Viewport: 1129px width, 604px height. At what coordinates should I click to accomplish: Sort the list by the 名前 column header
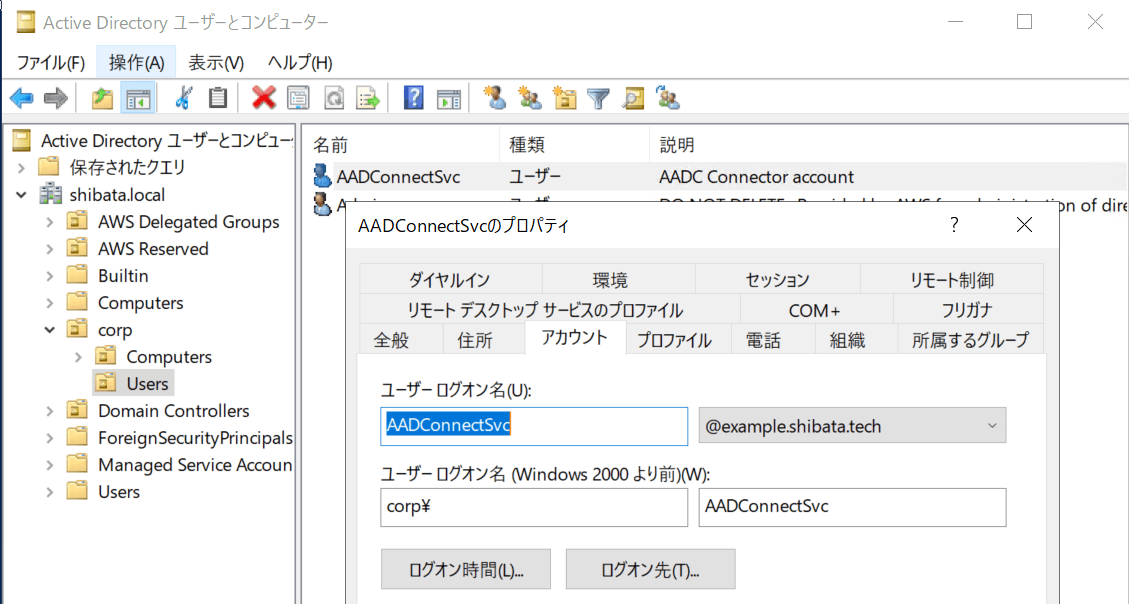point(401,145)
